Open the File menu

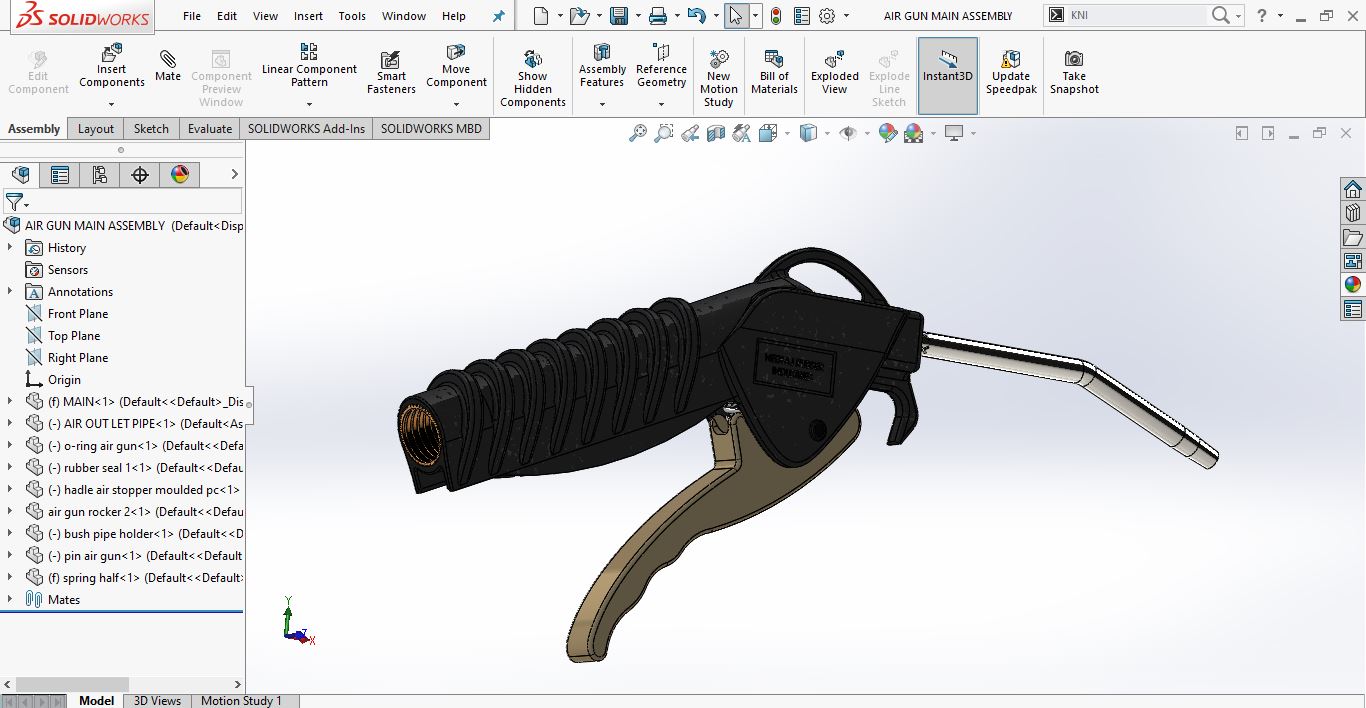tap(192, 16)
